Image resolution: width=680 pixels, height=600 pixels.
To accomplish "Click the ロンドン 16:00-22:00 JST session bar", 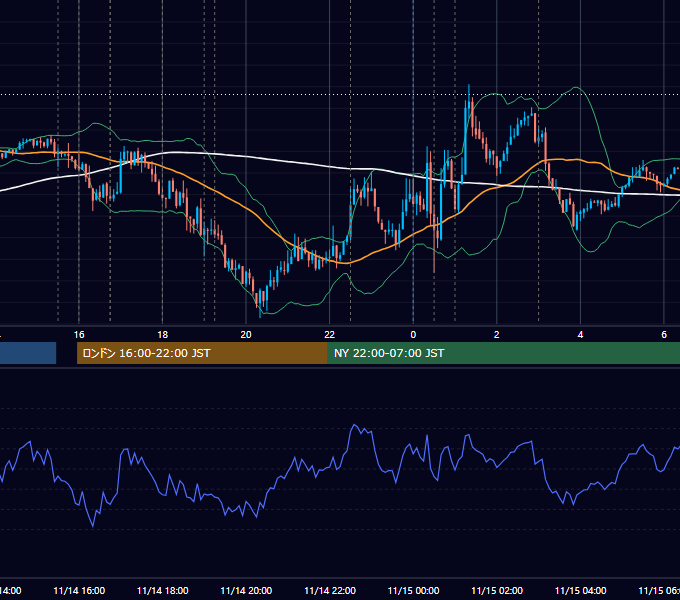I will tap(202, 353).
